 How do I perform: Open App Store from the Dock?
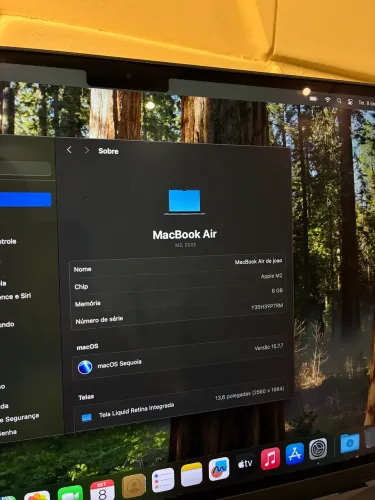[x=295, y=453]
